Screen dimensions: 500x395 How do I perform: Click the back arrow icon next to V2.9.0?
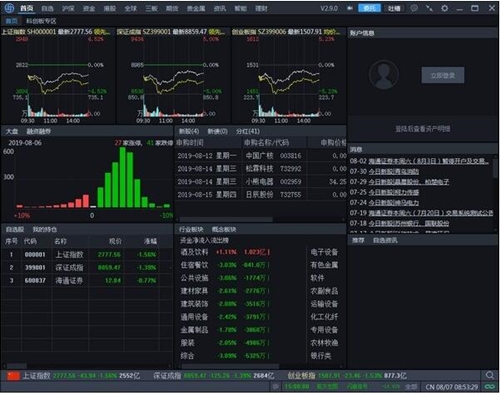click(x=350, y=8)
